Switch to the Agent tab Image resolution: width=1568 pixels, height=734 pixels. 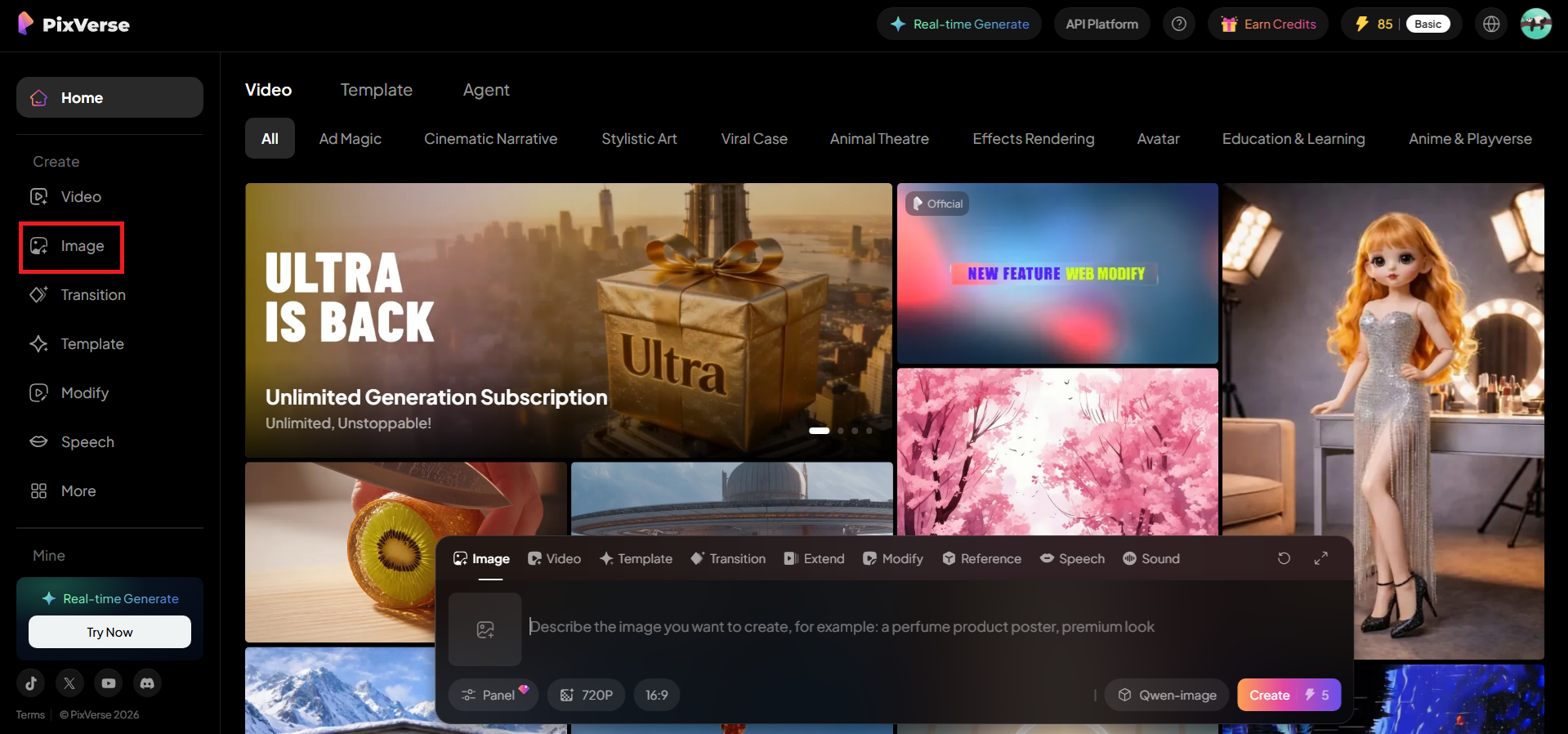point(486,90)
